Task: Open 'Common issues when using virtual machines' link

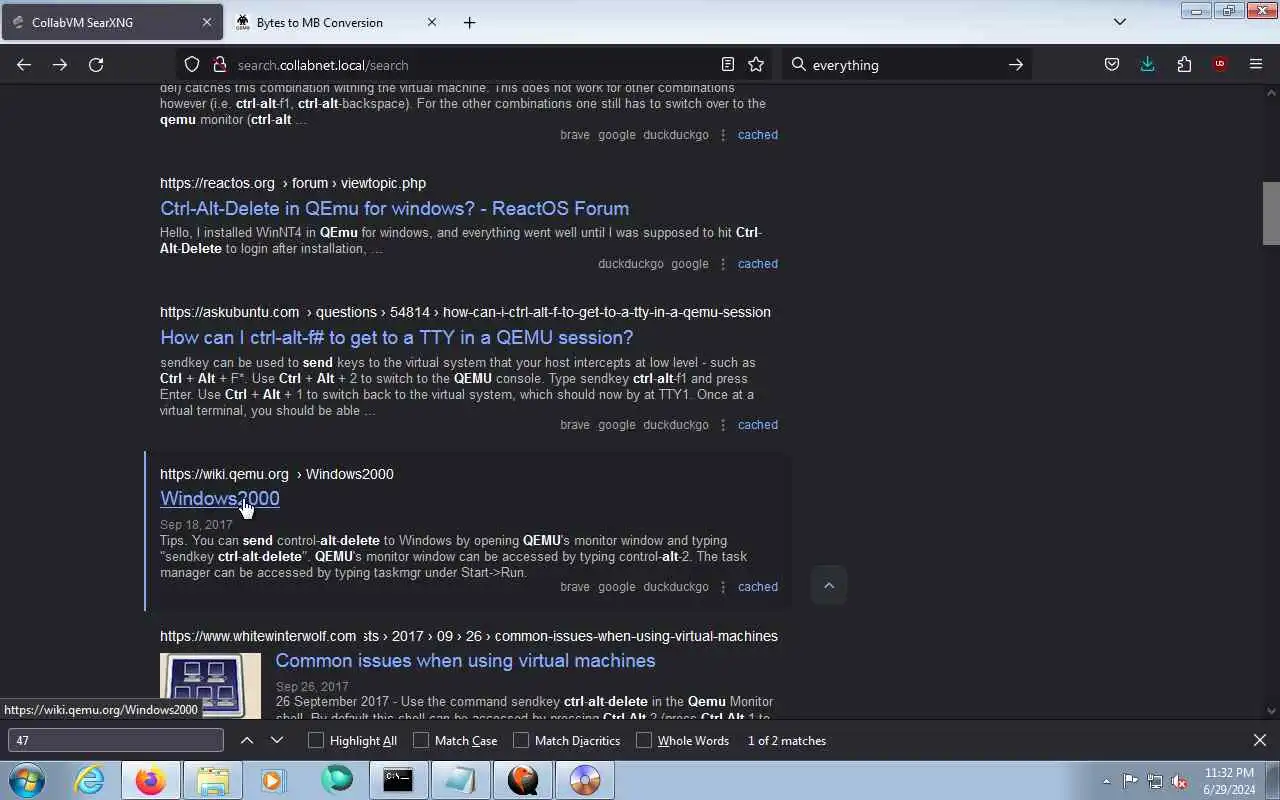Action: tap(465, 660)
